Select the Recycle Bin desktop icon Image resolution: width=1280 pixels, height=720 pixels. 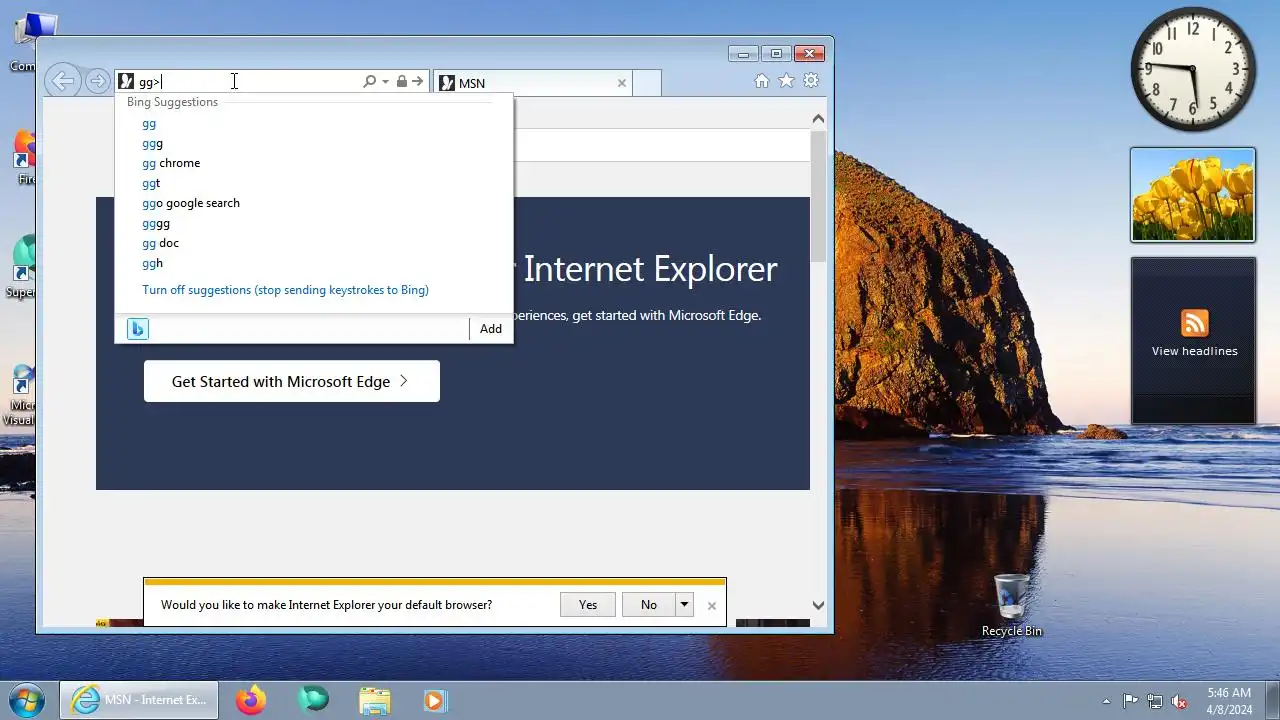pos(1011,605)
